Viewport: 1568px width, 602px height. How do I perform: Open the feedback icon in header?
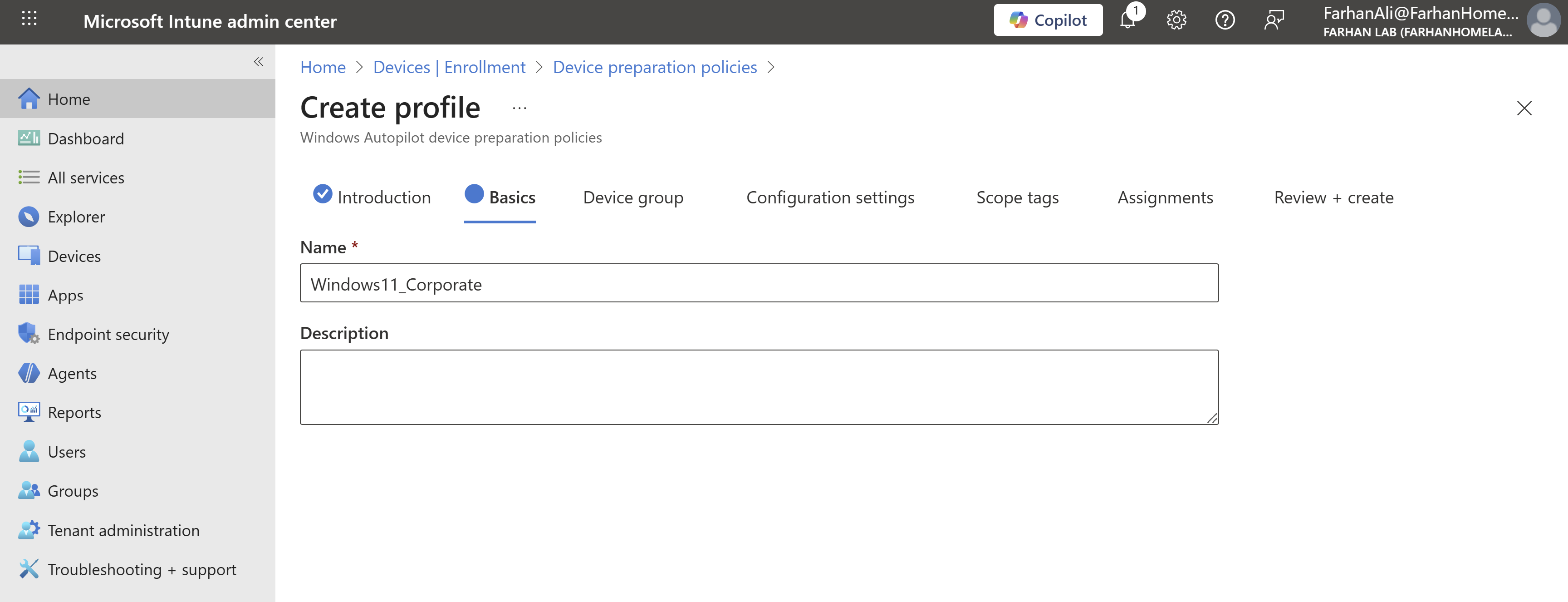[x=1274, y=21]
